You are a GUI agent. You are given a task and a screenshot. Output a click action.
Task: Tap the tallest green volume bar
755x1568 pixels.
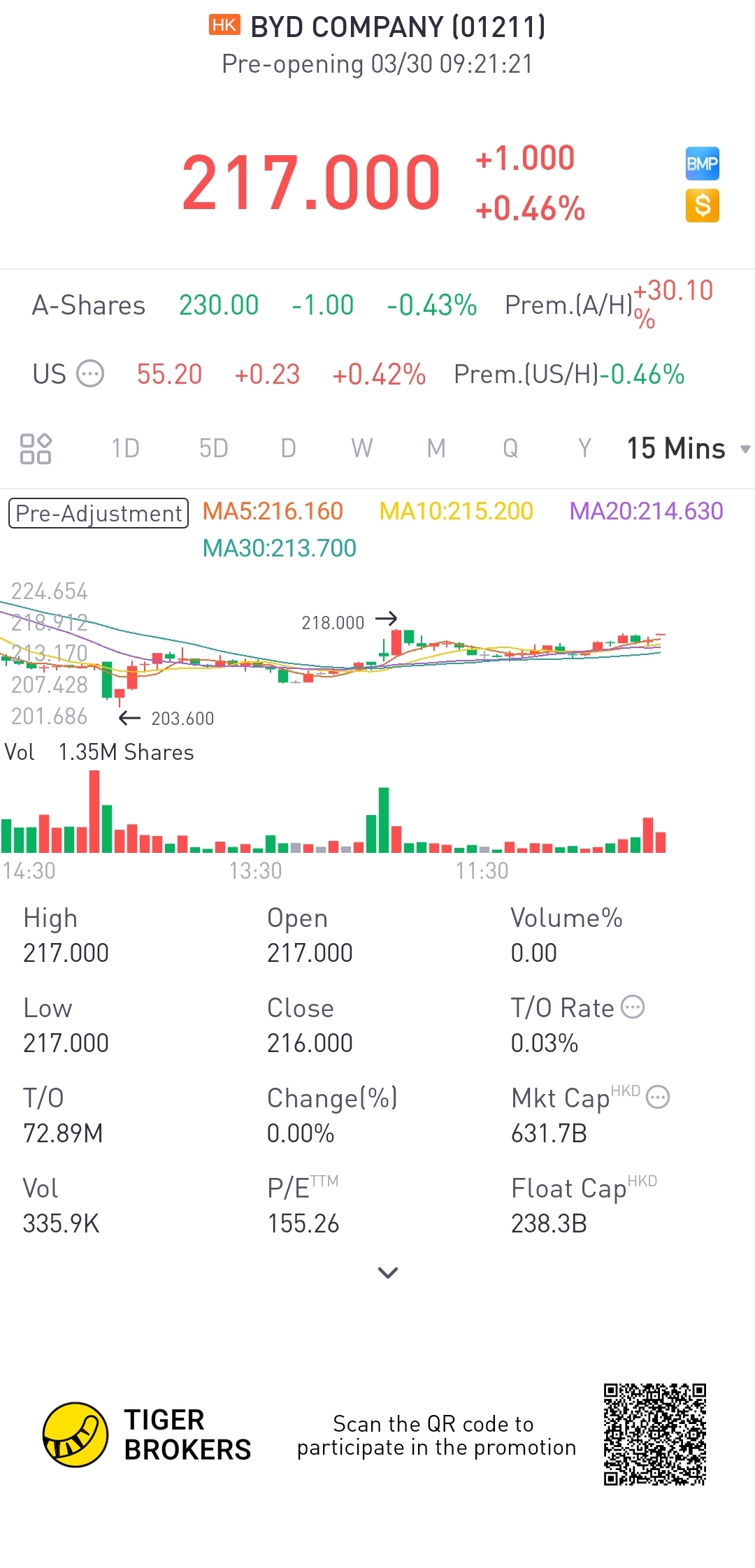click(384, 819)
